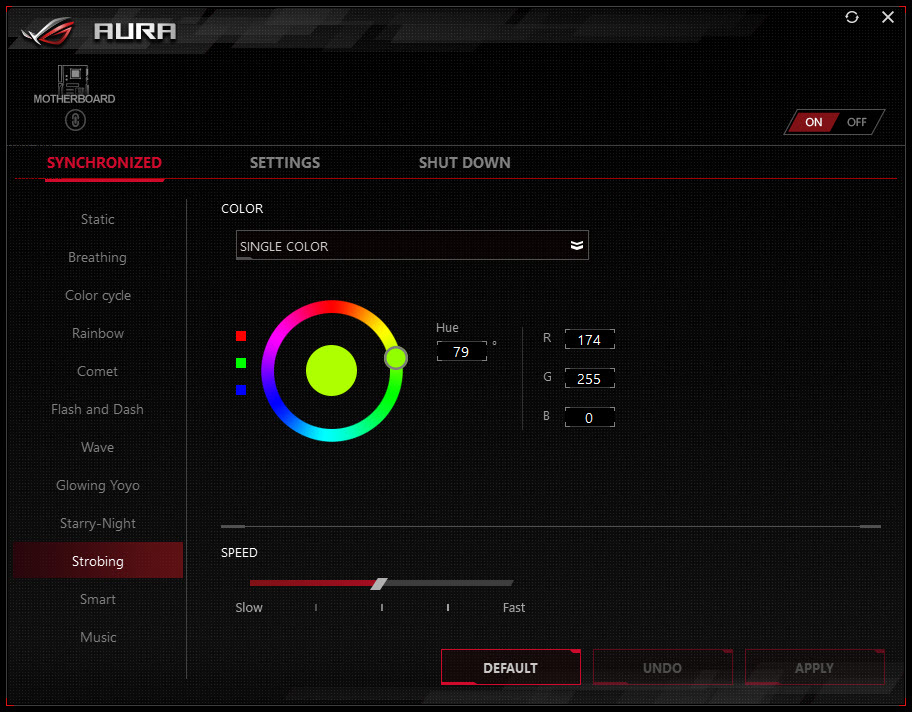
Task: Pick the blue quick color preset
Action: (240, 391)
